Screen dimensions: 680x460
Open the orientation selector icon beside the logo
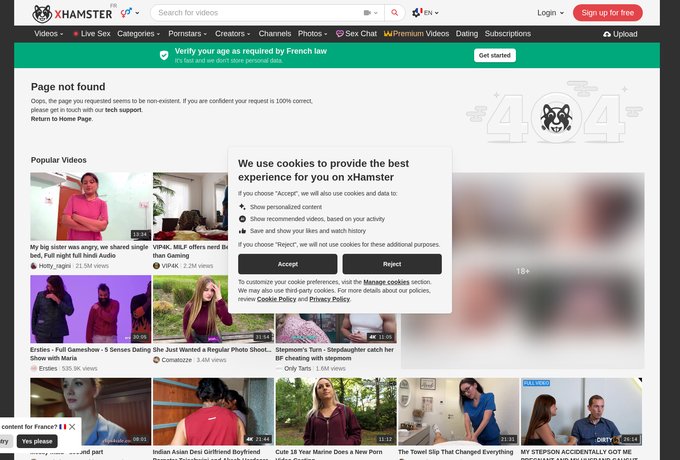129,13
